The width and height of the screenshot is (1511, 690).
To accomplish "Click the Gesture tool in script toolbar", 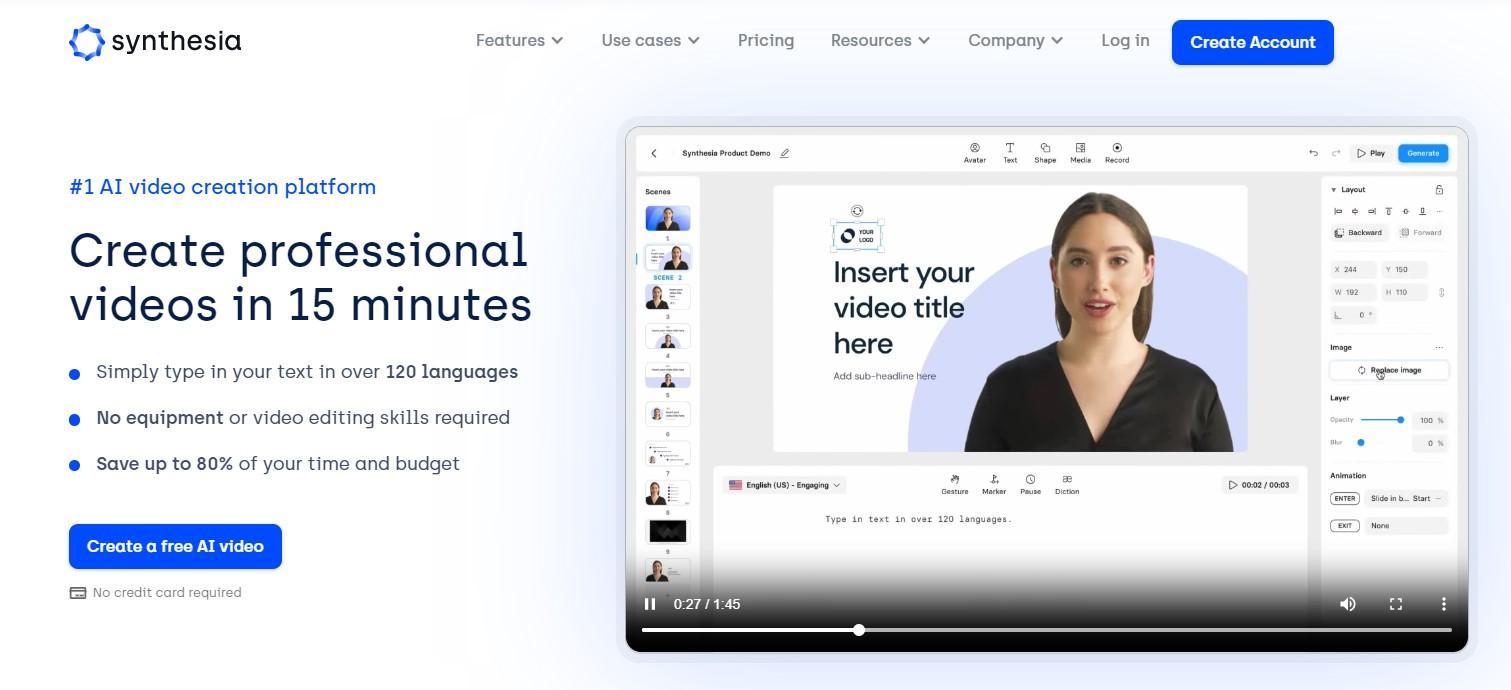I will coord(955,484).
